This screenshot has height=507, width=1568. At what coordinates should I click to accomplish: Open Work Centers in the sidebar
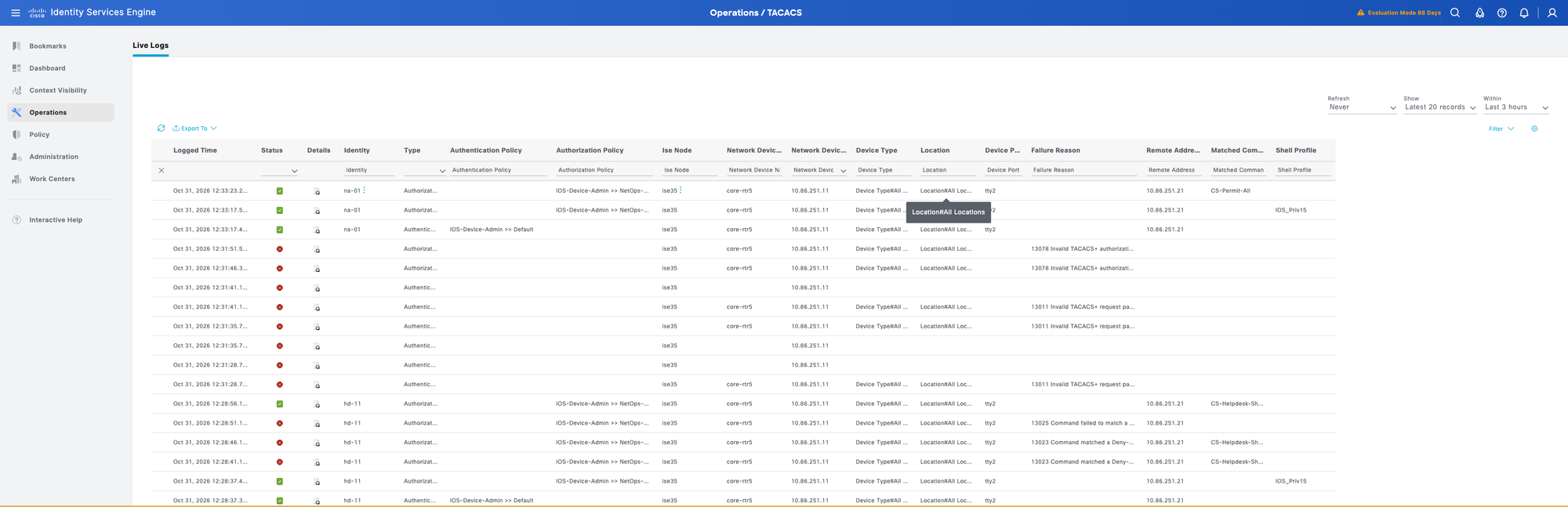click(x=52, y=179)
